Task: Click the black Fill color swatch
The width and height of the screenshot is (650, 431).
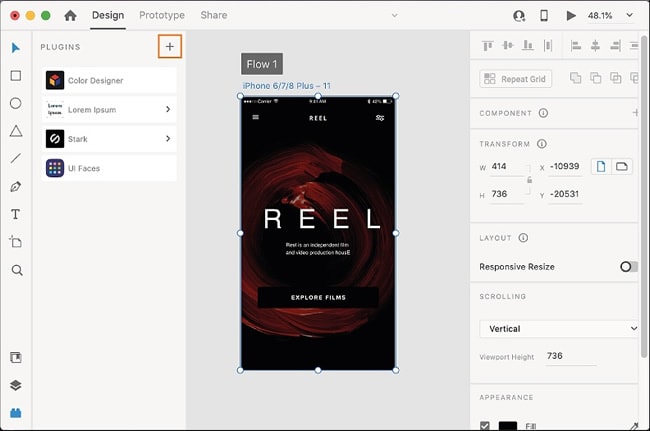Action: pos(508,426)
